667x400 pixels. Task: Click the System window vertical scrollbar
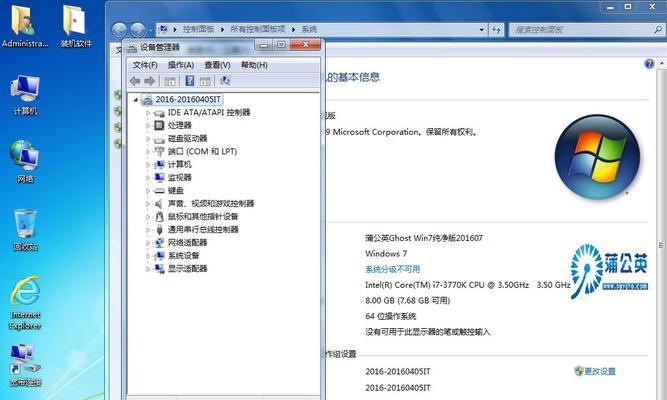(661, 245)
